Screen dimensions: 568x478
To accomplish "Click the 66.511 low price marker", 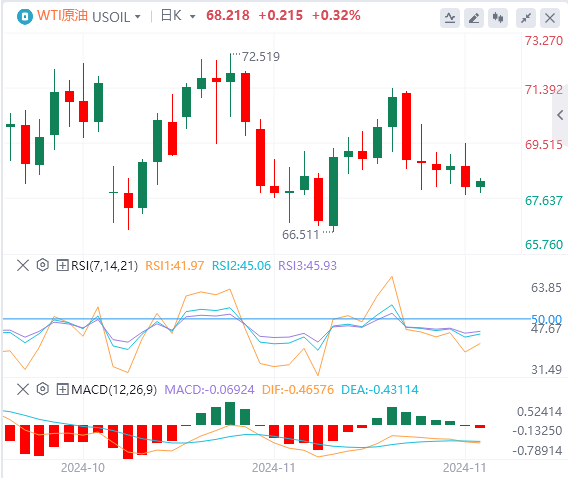I will [x=300, y=235].
